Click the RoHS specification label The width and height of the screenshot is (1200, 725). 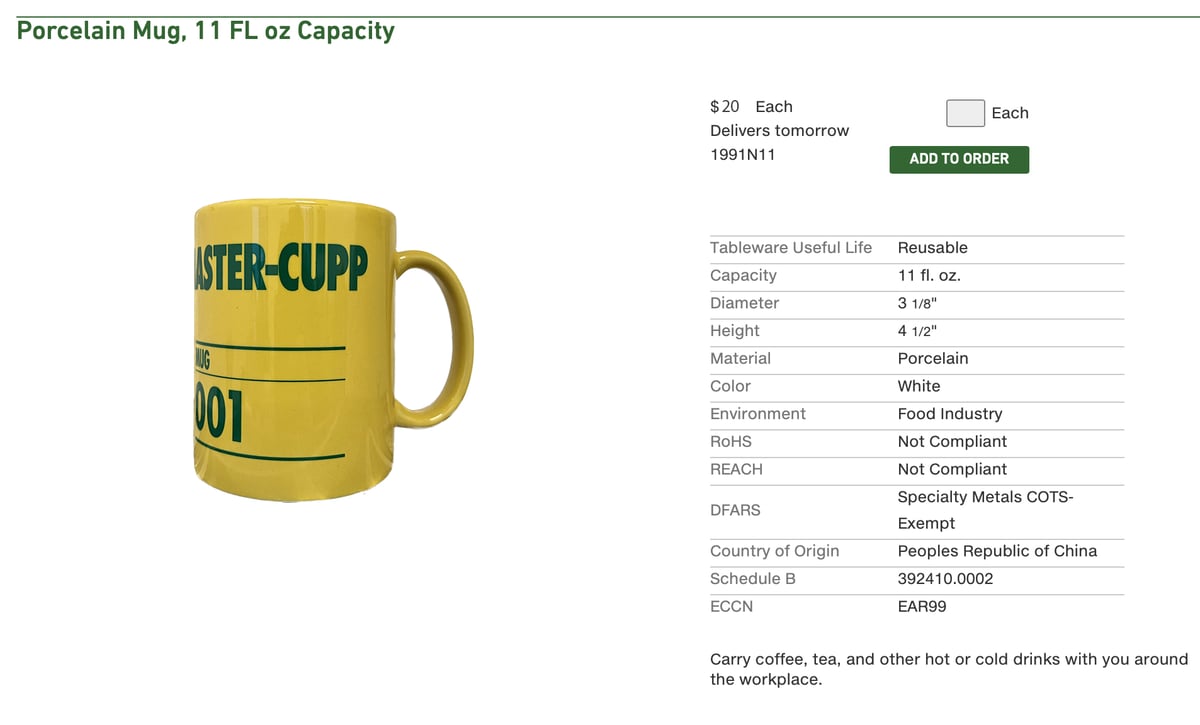pyautogui.click(x=731, y=441)
